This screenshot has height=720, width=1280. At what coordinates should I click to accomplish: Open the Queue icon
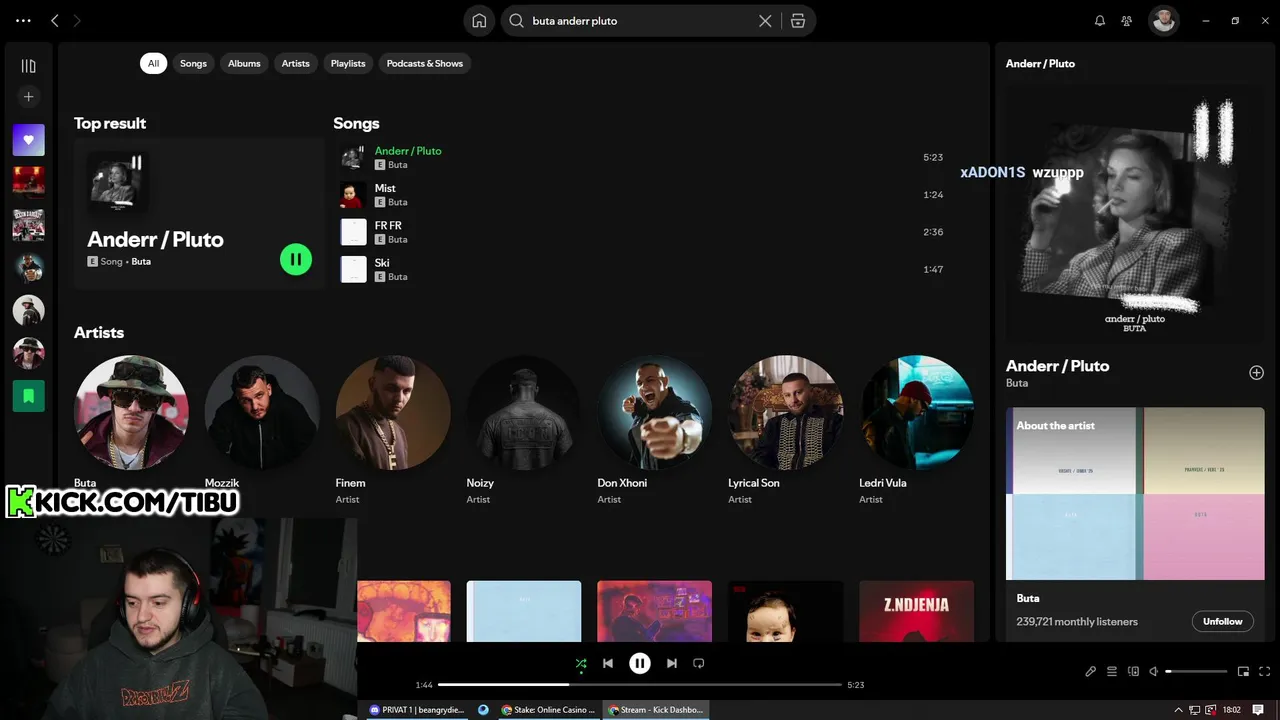click(1112, 672)
